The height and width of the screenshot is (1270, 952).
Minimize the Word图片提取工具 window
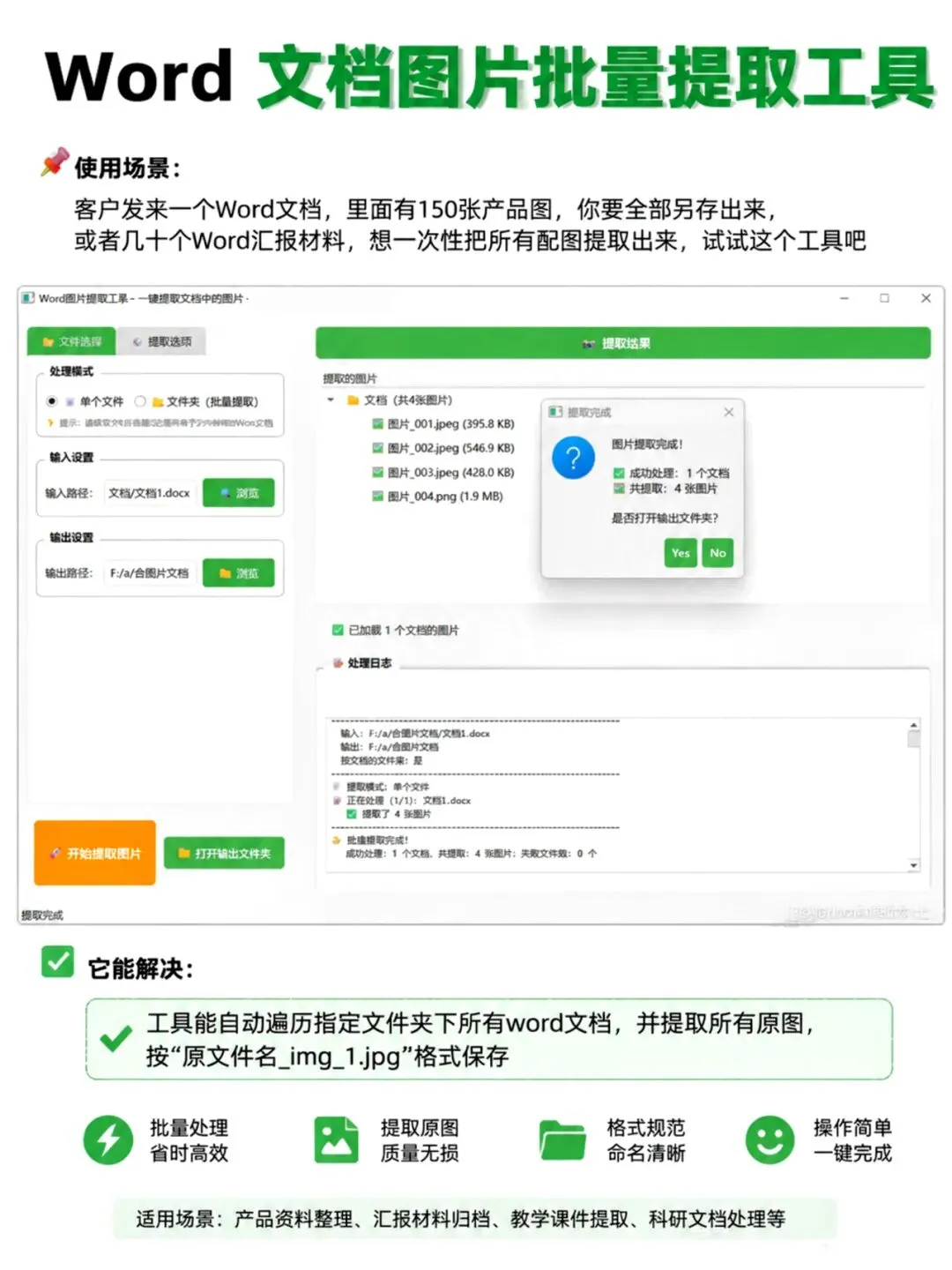pyautogui.click(x=844, y=298)
